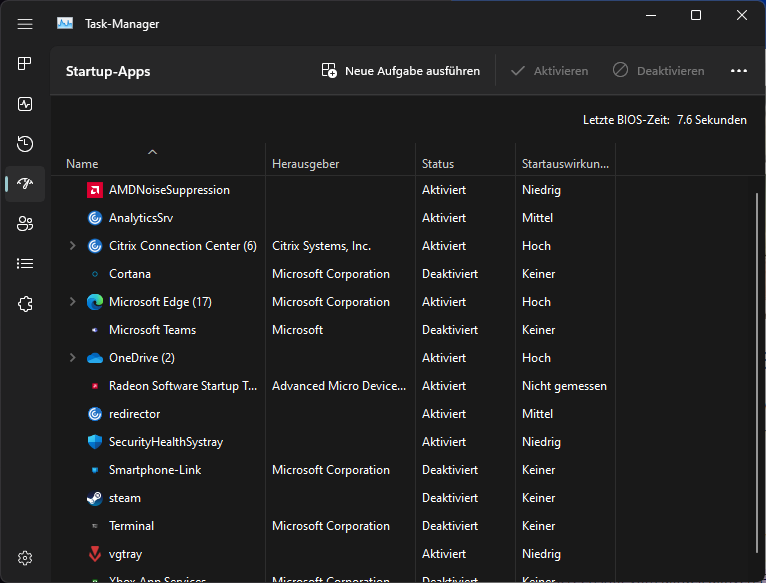
Task: Click the steam app icon
Action: tap(95, 498)
